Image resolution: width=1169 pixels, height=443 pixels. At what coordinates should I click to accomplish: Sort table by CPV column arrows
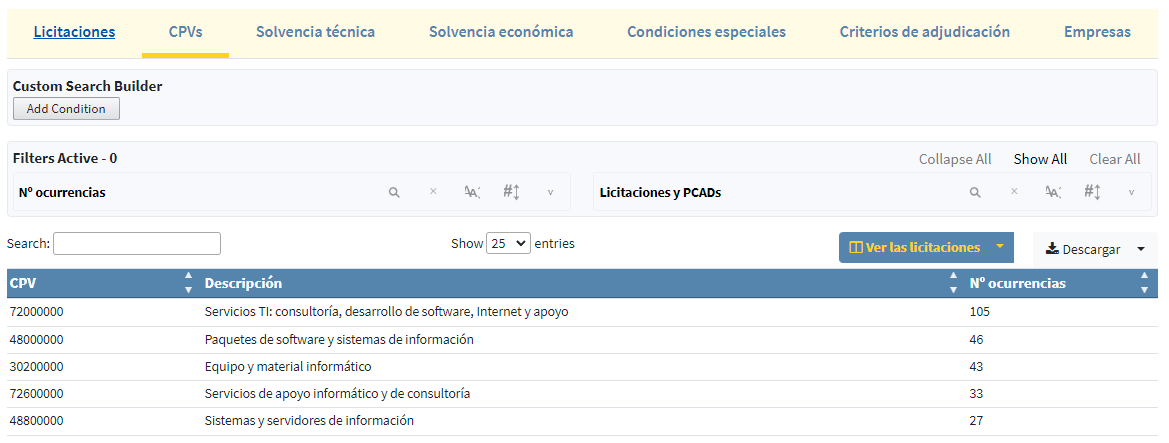[x=189, y=283]
